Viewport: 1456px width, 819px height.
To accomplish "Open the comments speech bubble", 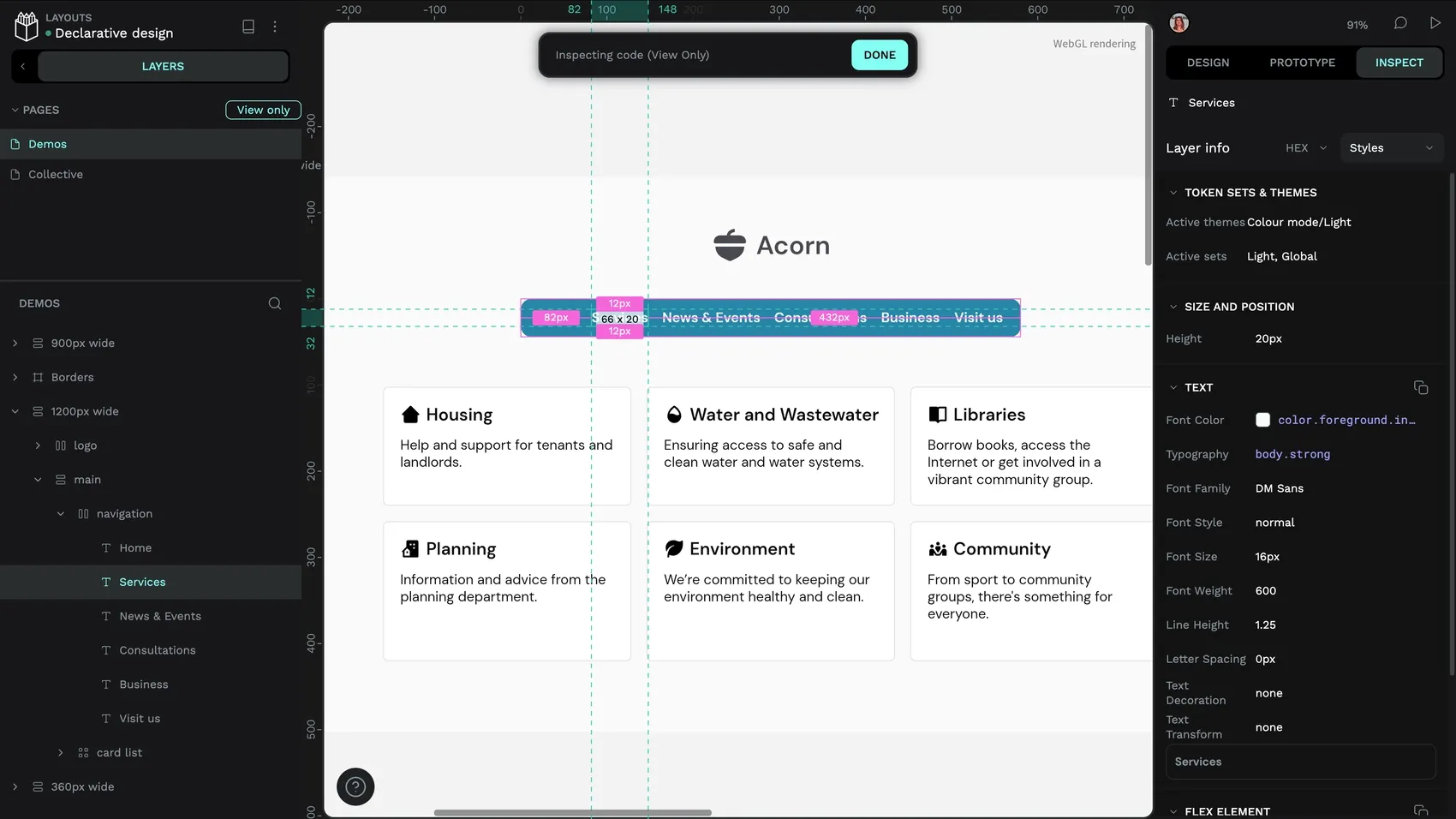I will tap(1400, 23).
